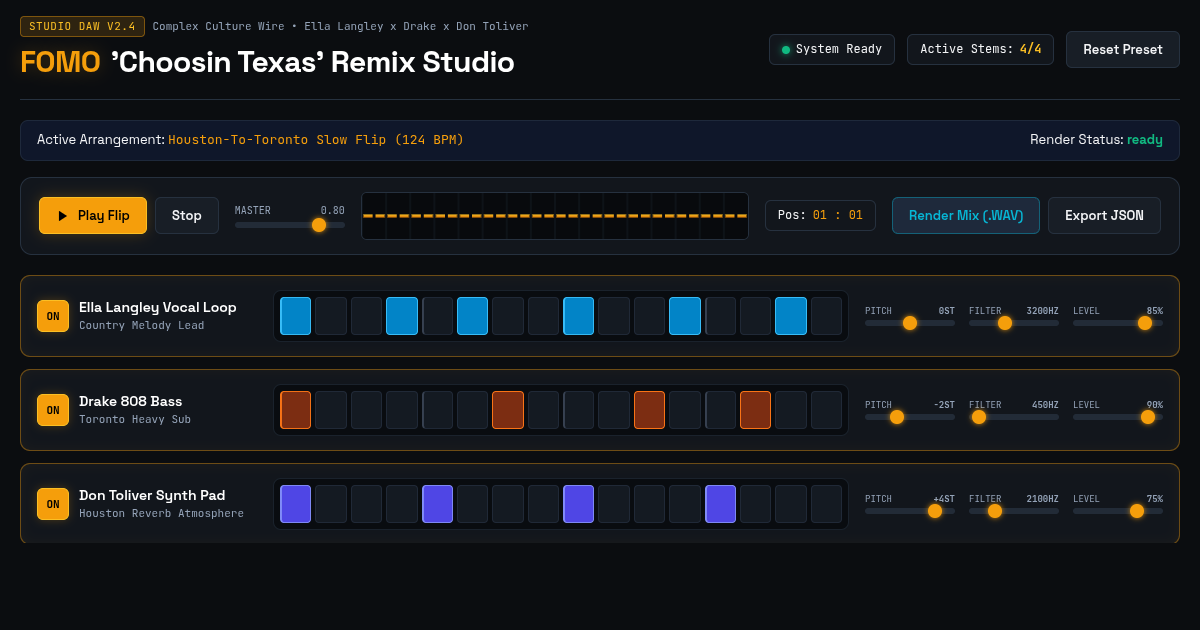Click the waveform visualizer display
Viewport: 1200px width, 630px height.
[x=555, y=216]
